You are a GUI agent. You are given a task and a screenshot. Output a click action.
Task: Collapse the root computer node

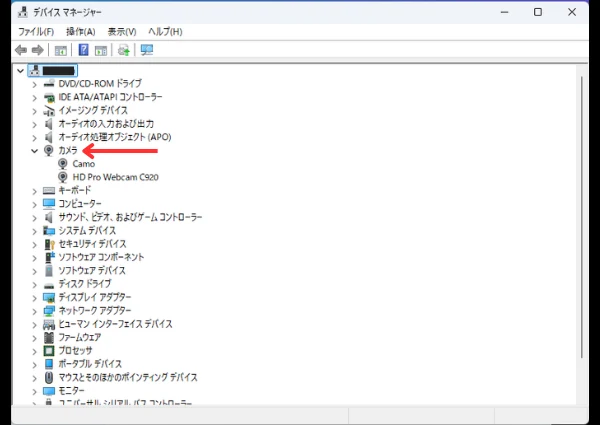(x=20, y=71)
